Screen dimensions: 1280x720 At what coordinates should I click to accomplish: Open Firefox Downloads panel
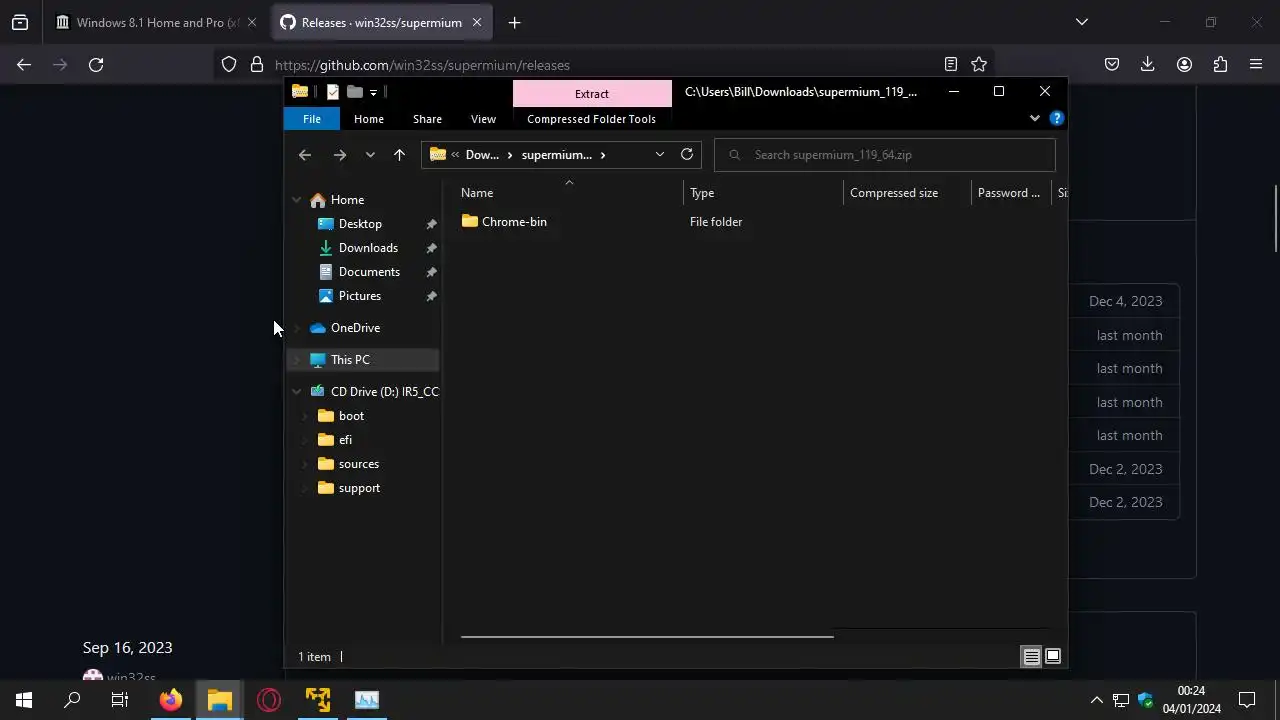1148,65
